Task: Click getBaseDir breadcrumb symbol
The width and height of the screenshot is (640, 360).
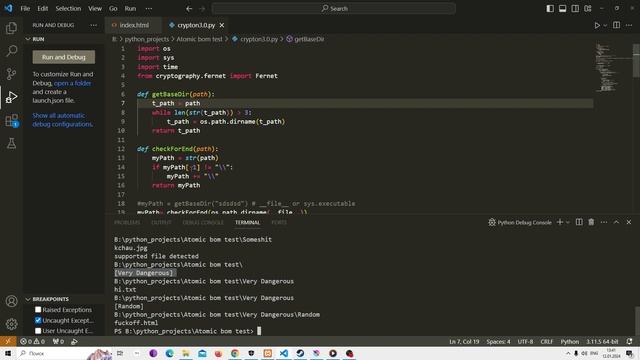Action: [305, 39]
